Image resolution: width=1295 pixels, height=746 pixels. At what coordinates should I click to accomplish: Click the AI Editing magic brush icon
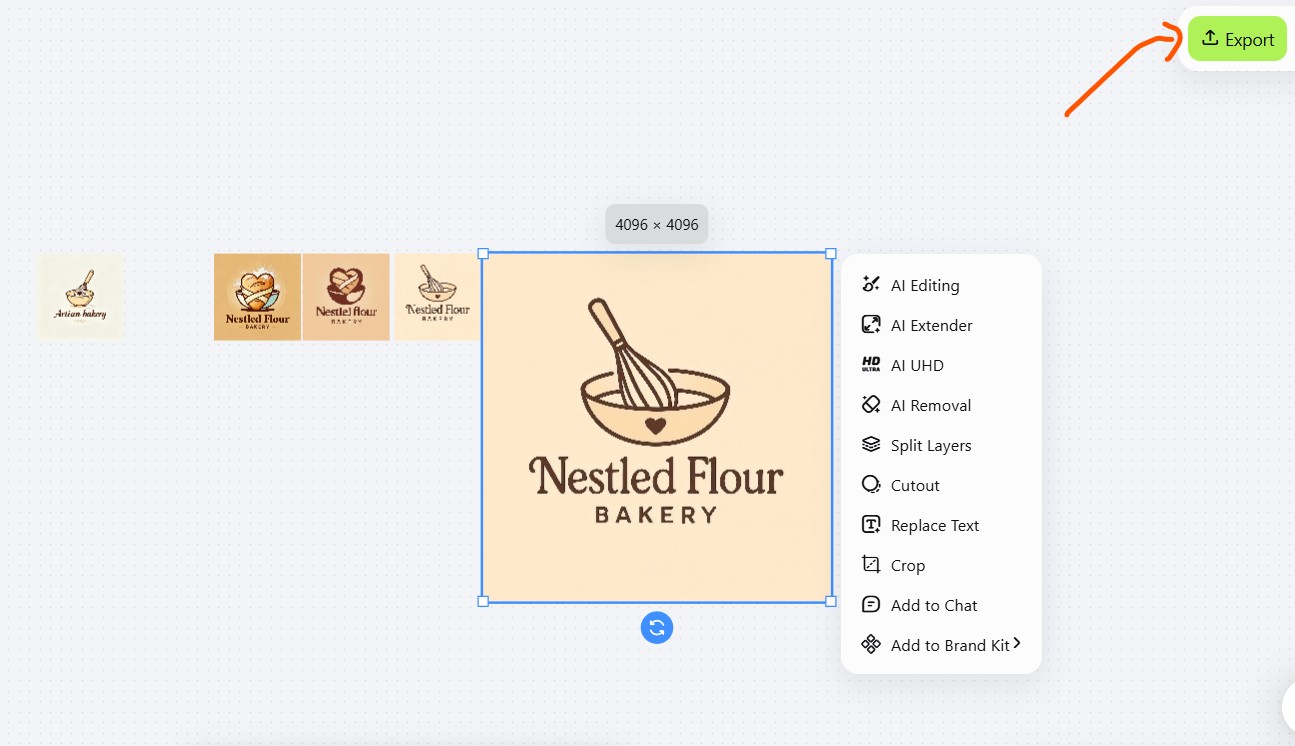click(871, 285)
